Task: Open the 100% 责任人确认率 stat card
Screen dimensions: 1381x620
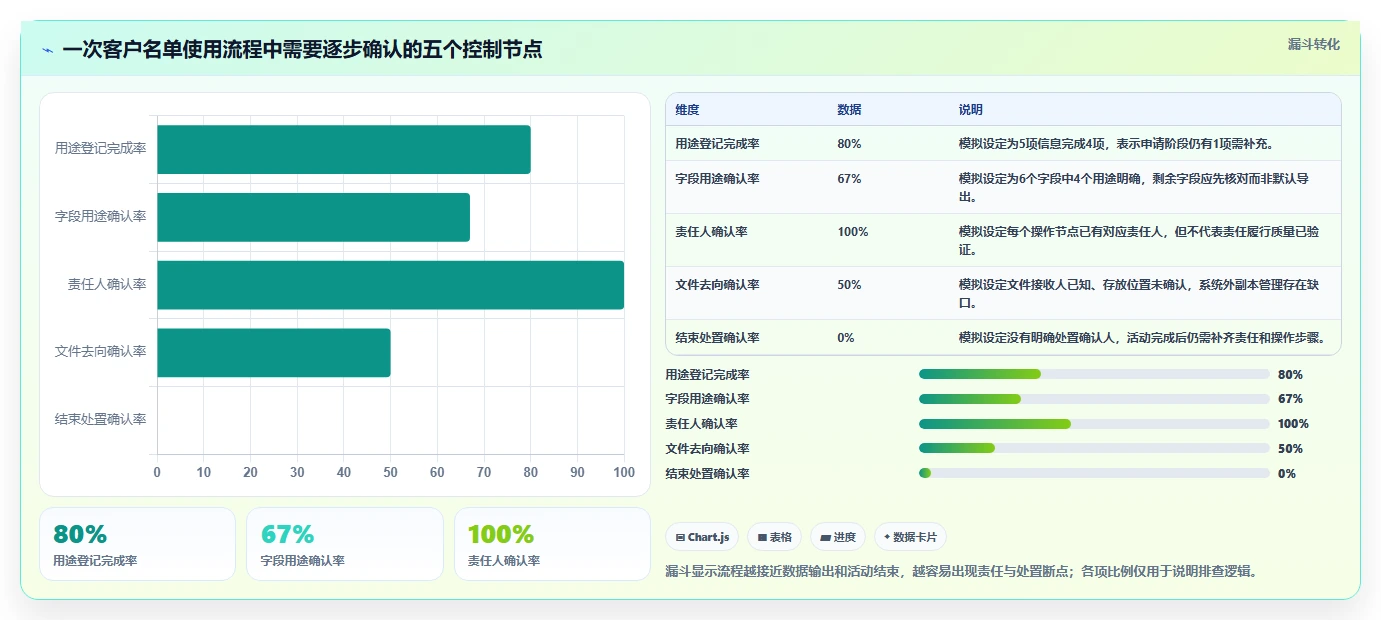Action: [x=552, y=544]
